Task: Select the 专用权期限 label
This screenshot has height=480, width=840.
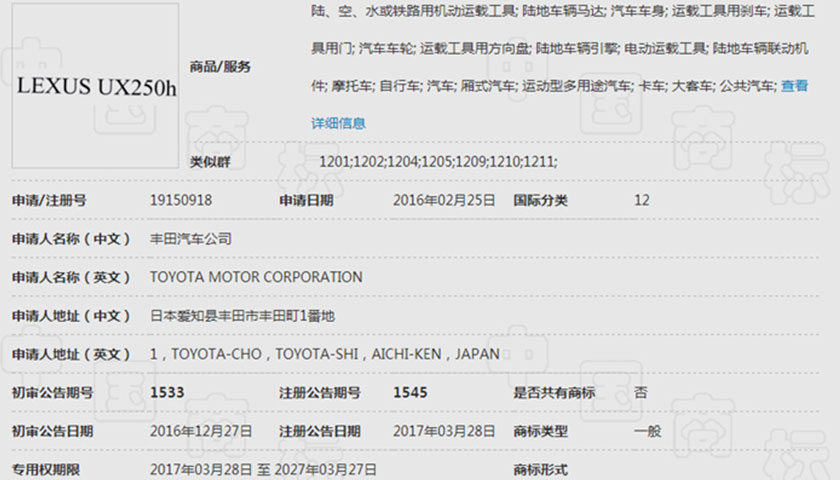Action: (x=46, y=470)
